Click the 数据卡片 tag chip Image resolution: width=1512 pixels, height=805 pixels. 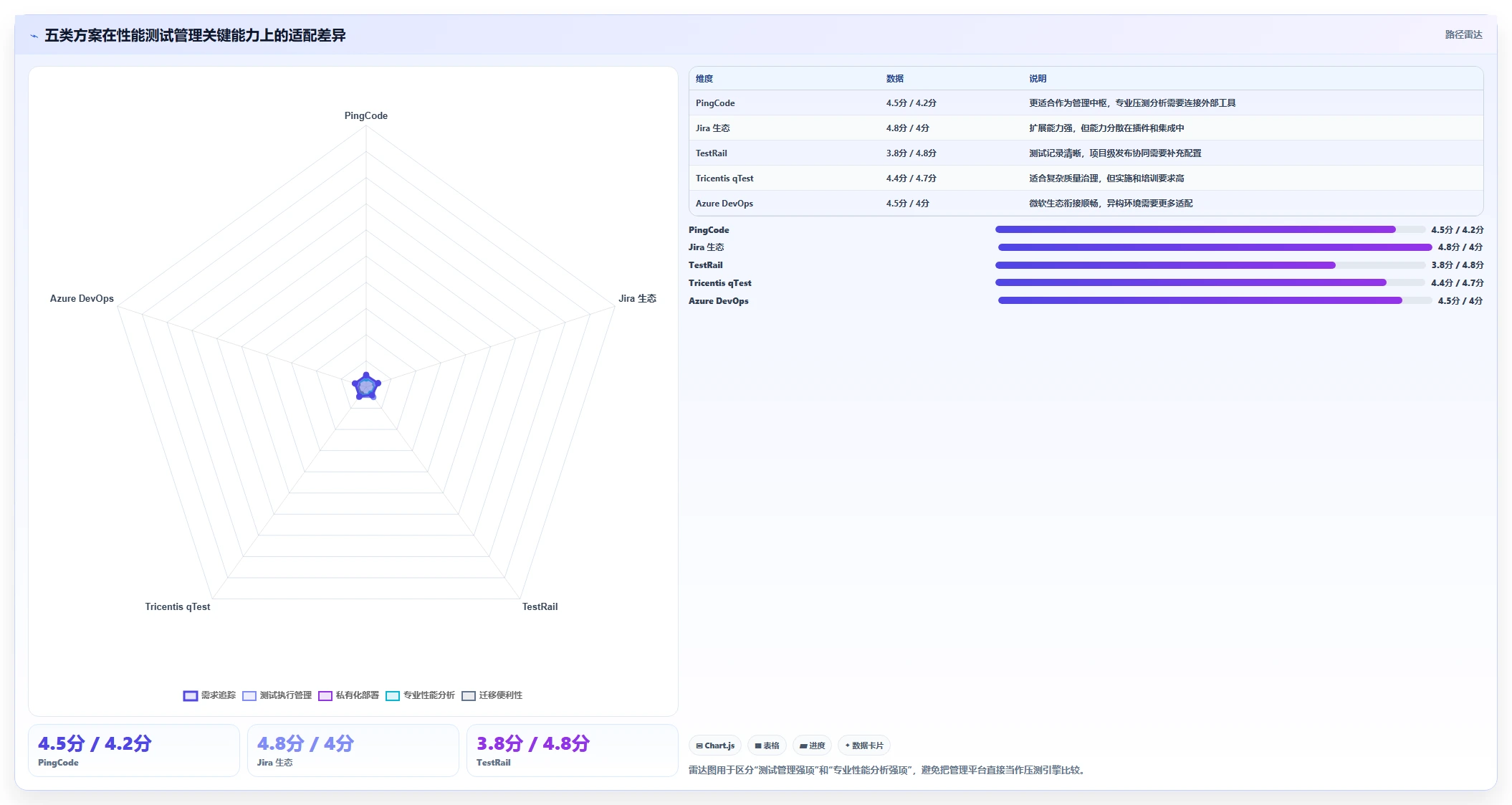coord(864,746)
